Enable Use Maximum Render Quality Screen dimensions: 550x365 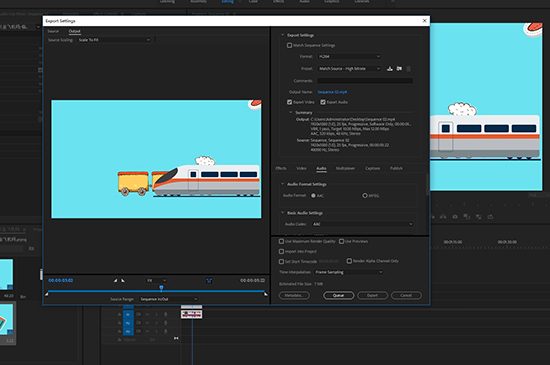tap(281, 241)
